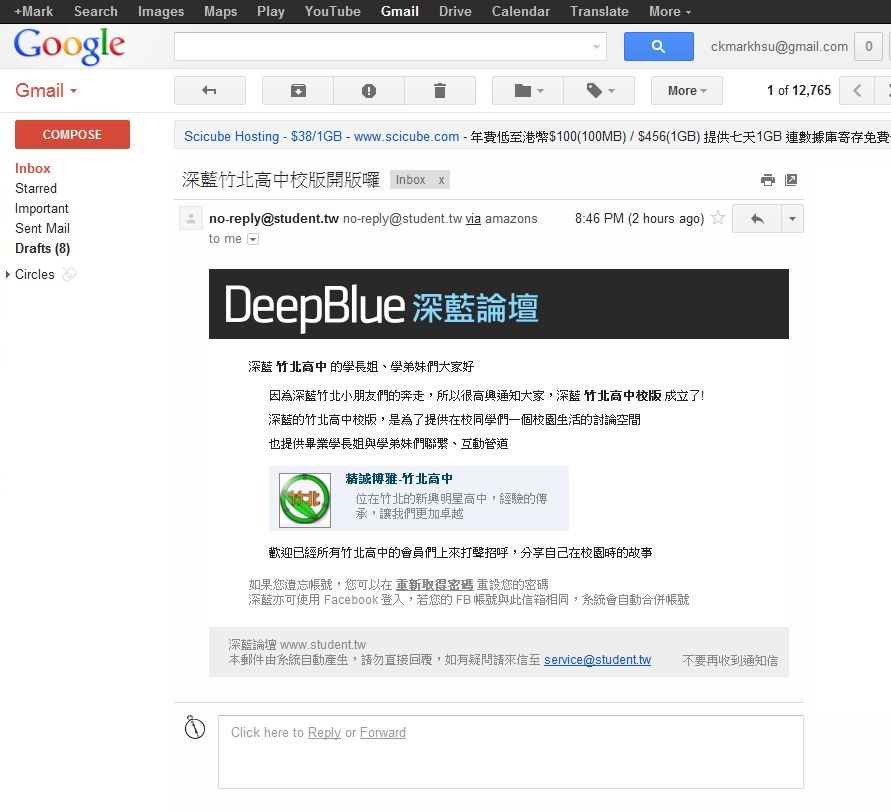Click the Forward link in reply box
The image size is (891, 812).
pyautogui.click(x=383, y=732)
